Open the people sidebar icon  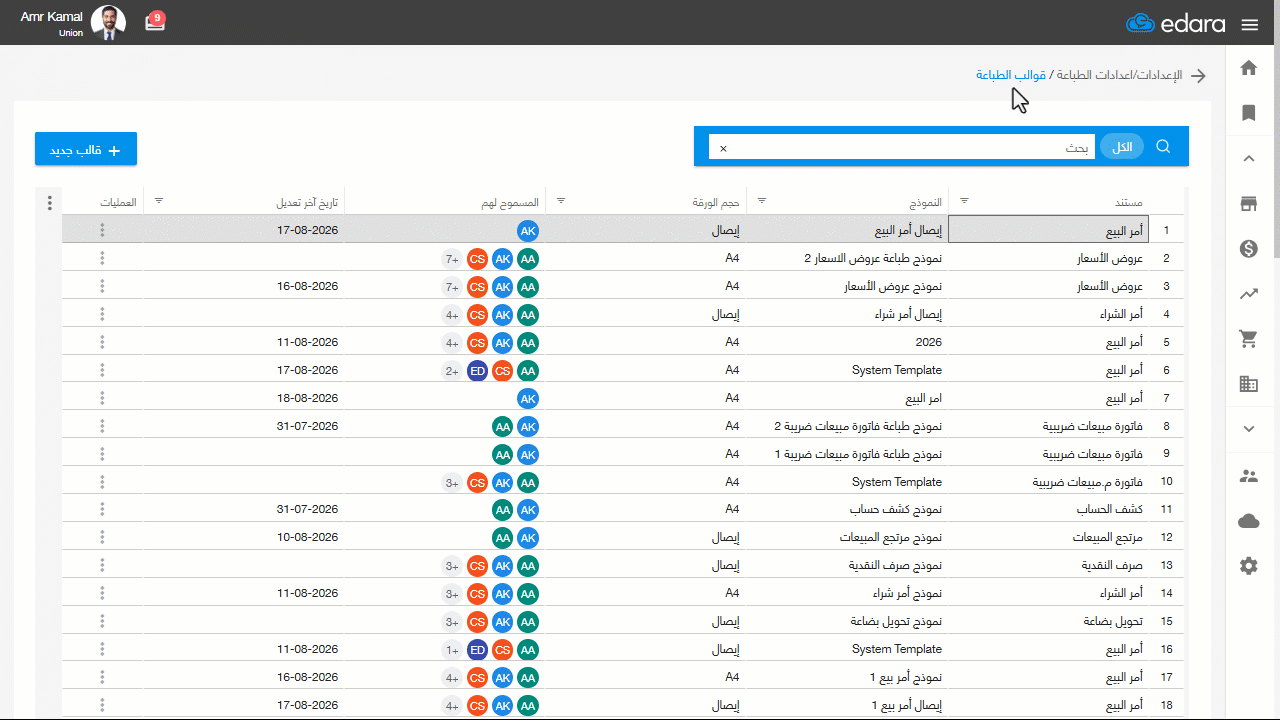tap(1248, 476)
